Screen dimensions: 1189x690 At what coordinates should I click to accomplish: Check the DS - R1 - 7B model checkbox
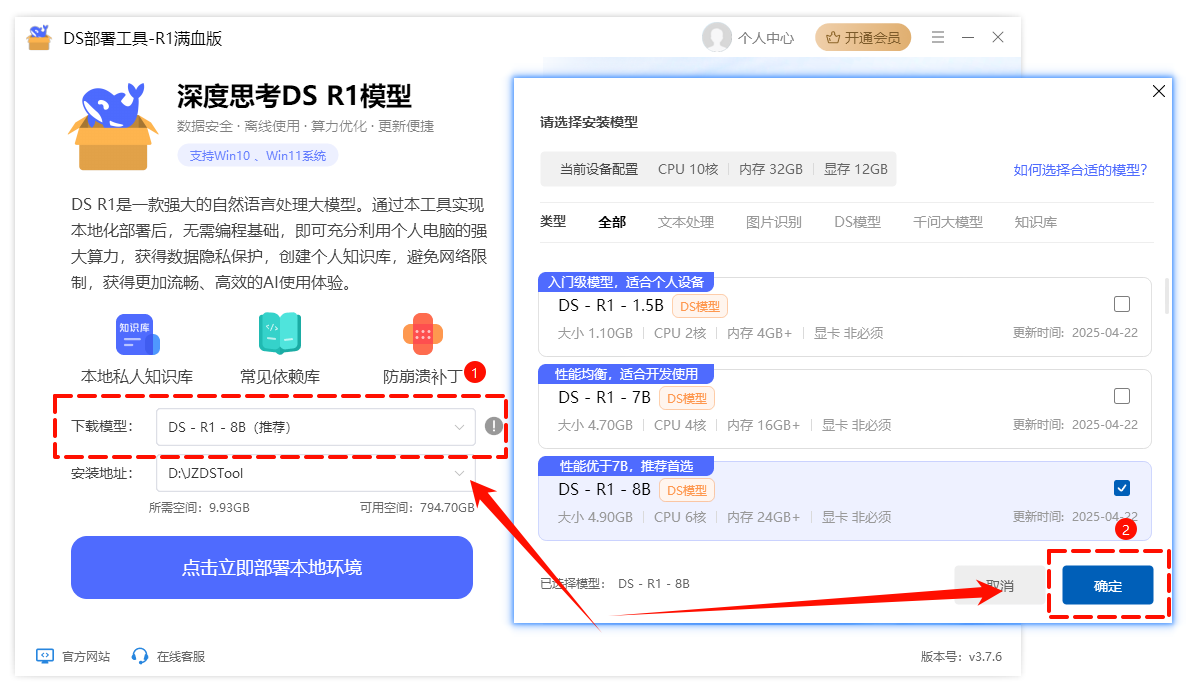click(x=1122, y=396)
